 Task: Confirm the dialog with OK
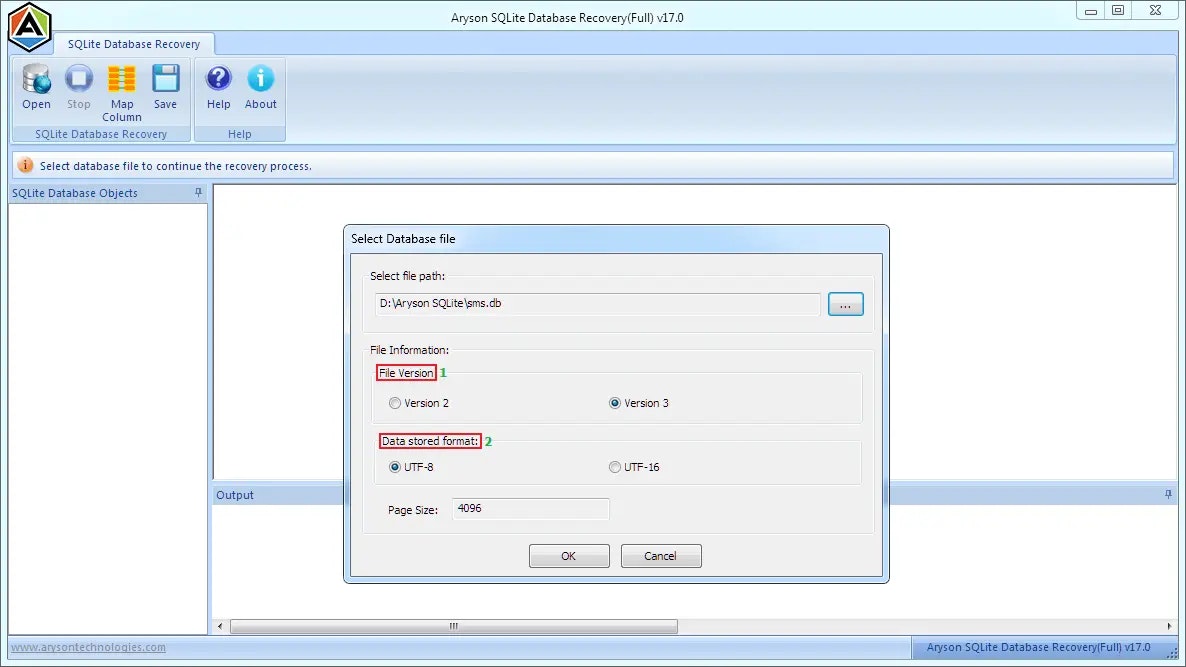[569, 556]
